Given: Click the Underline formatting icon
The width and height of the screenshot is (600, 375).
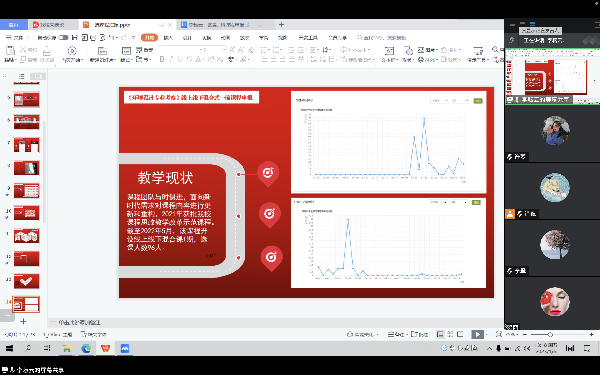Looking at the screenshot, I should (180, 59).
